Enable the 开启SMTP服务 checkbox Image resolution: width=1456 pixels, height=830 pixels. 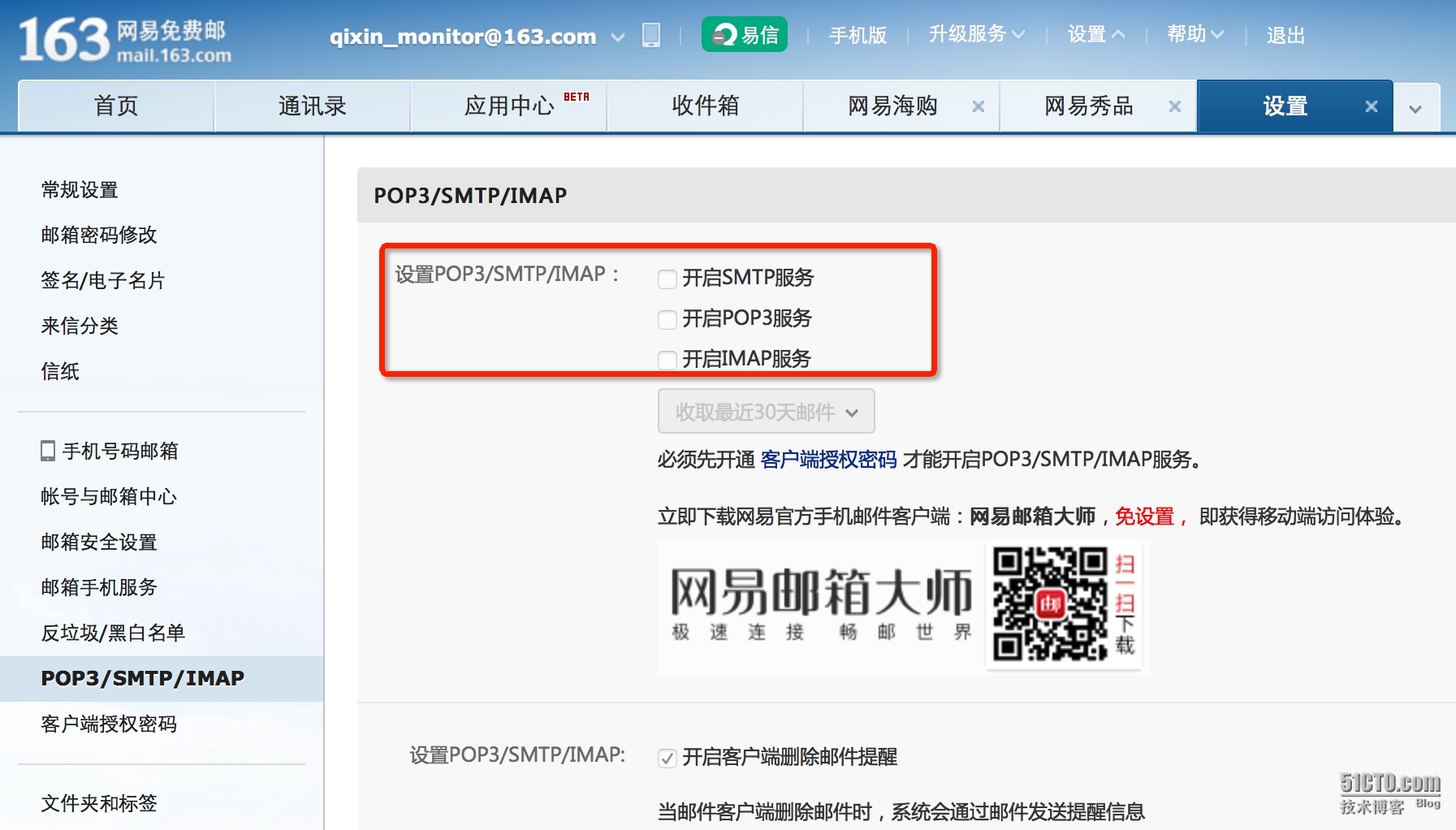point(668,279)
